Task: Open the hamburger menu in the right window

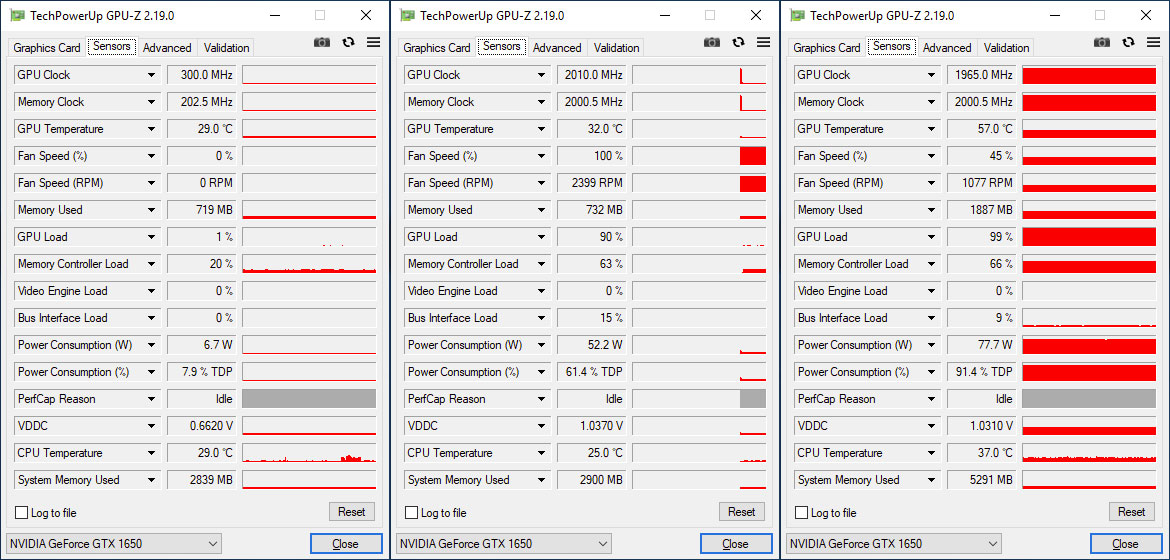Action: click(x=1153, y=42)
